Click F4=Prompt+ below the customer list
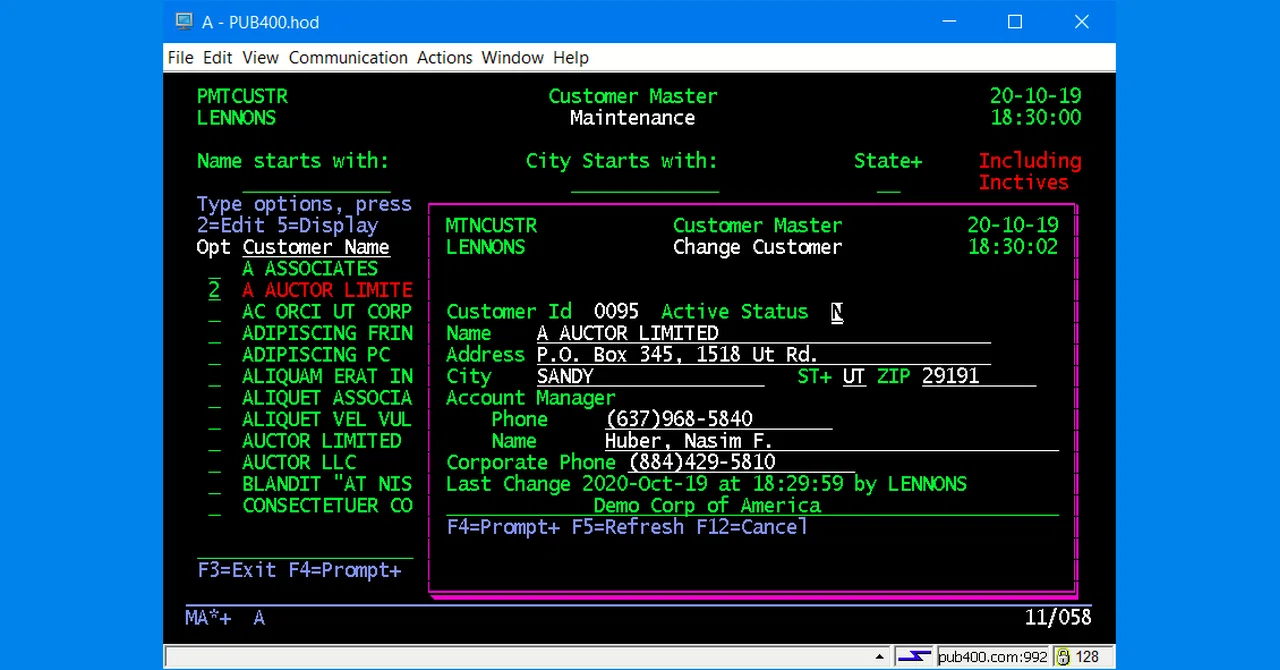Screen dimensions: 1280x670 coord(345,570)
